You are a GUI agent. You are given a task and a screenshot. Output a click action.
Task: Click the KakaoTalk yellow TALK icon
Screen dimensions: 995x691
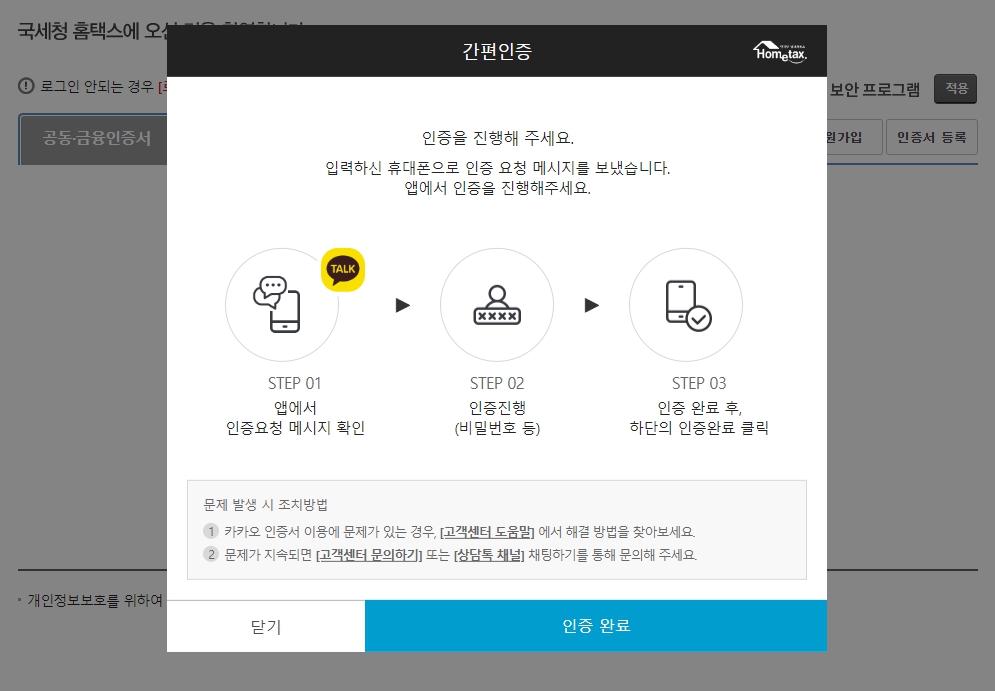point(343,270)
